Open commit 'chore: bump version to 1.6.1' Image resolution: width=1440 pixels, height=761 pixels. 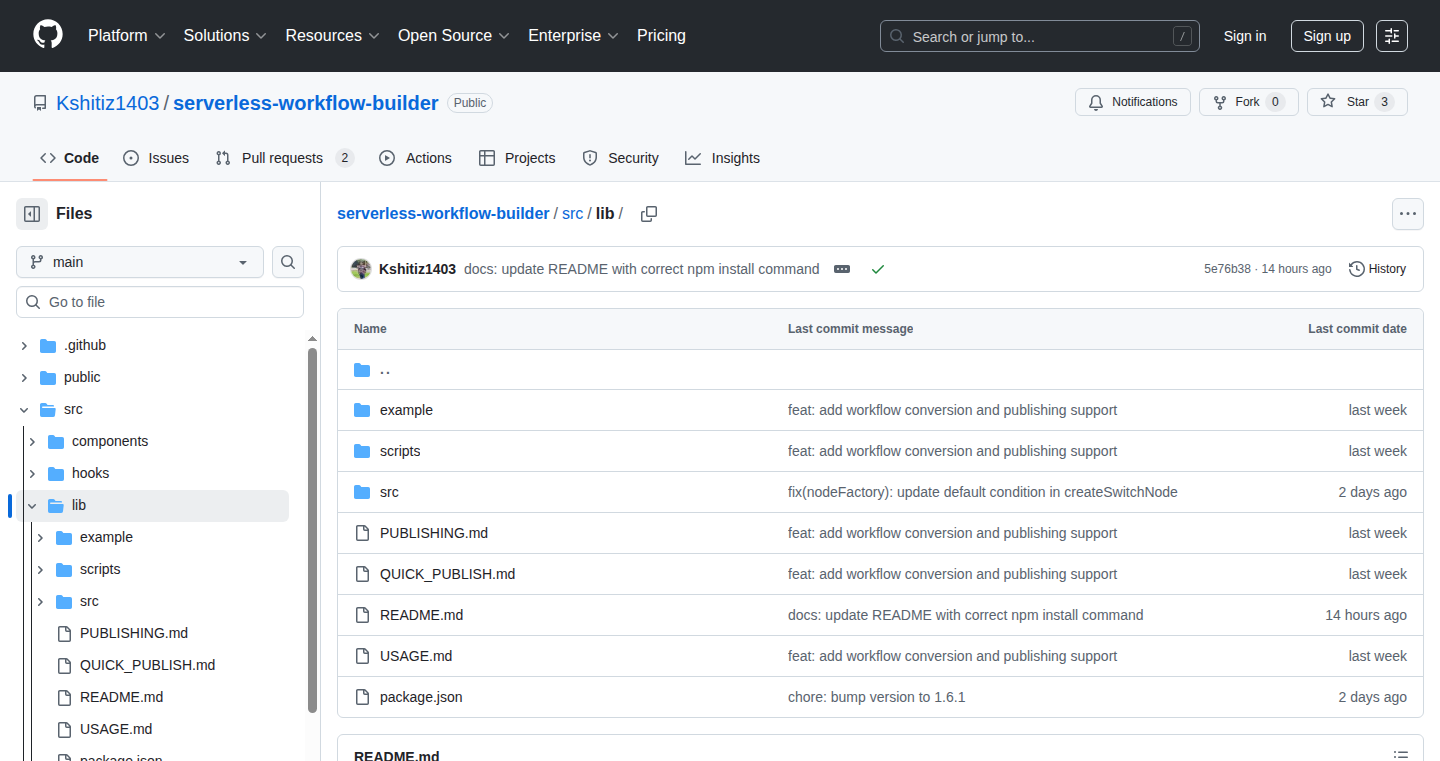pyautogui.click(x=877, y=697)
